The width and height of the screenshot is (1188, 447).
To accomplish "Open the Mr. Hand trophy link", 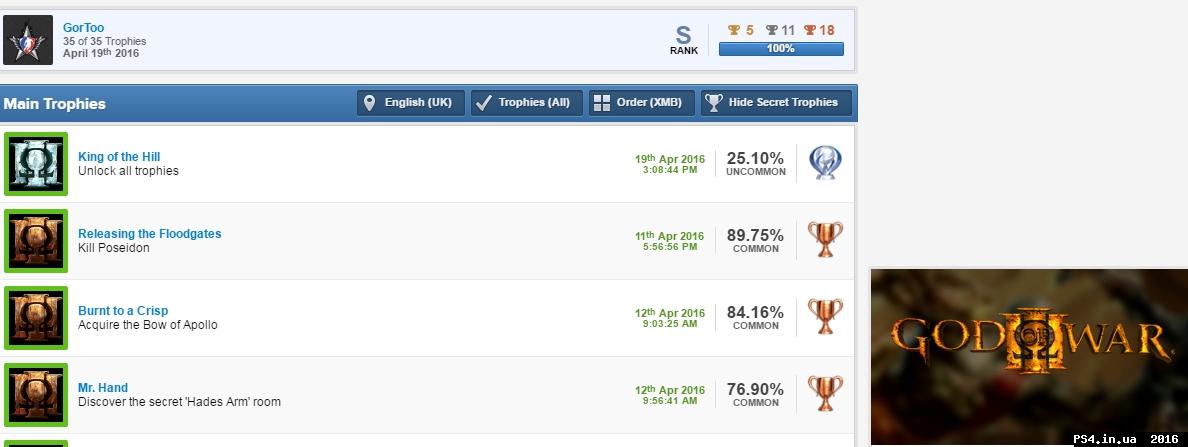I will point(103,388).
